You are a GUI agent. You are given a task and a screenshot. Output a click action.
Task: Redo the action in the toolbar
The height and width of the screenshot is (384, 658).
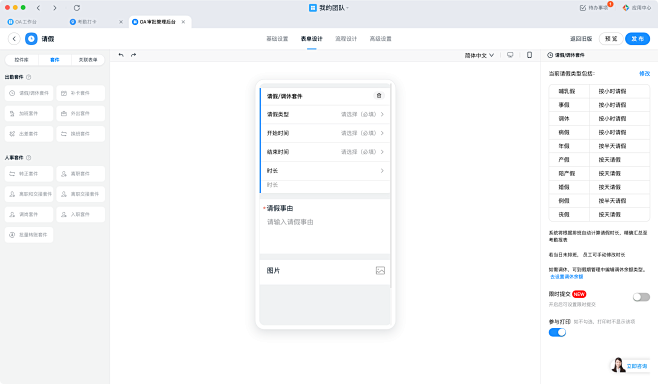click(x=133, y=55)
